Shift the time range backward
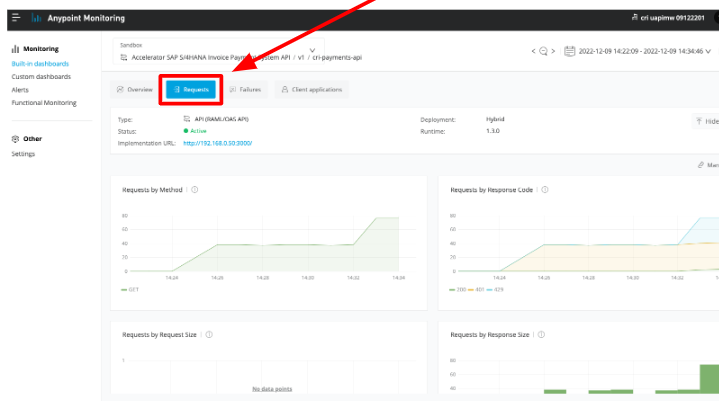 coord(533,51)
